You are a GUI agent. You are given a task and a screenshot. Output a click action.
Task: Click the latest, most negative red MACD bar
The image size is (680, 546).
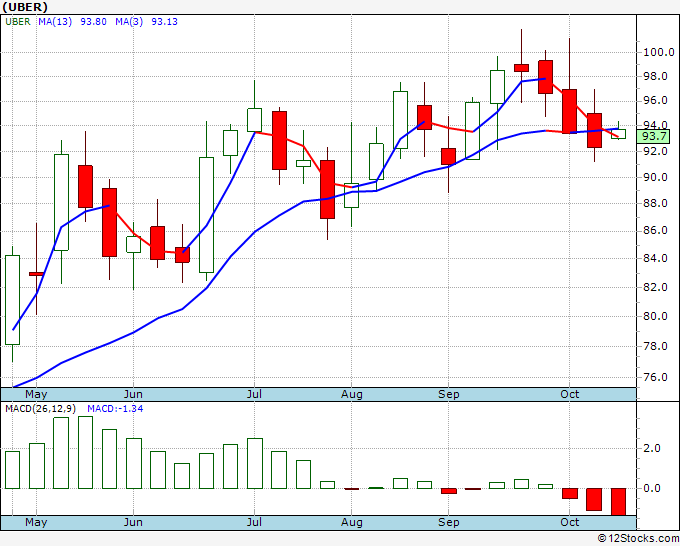click(618, 502)
